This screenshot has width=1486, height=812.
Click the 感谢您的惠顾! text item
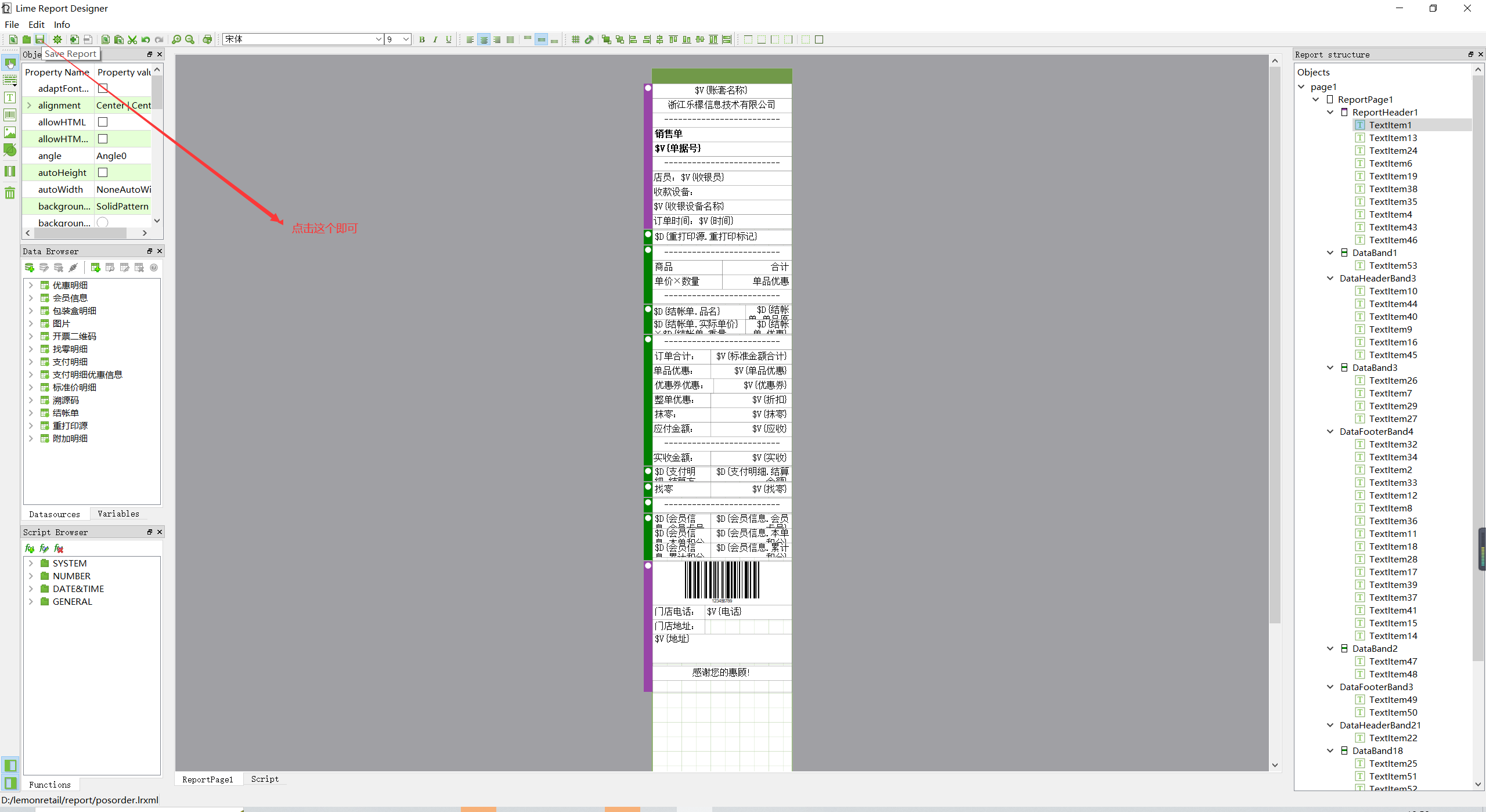tap(722, 672)
